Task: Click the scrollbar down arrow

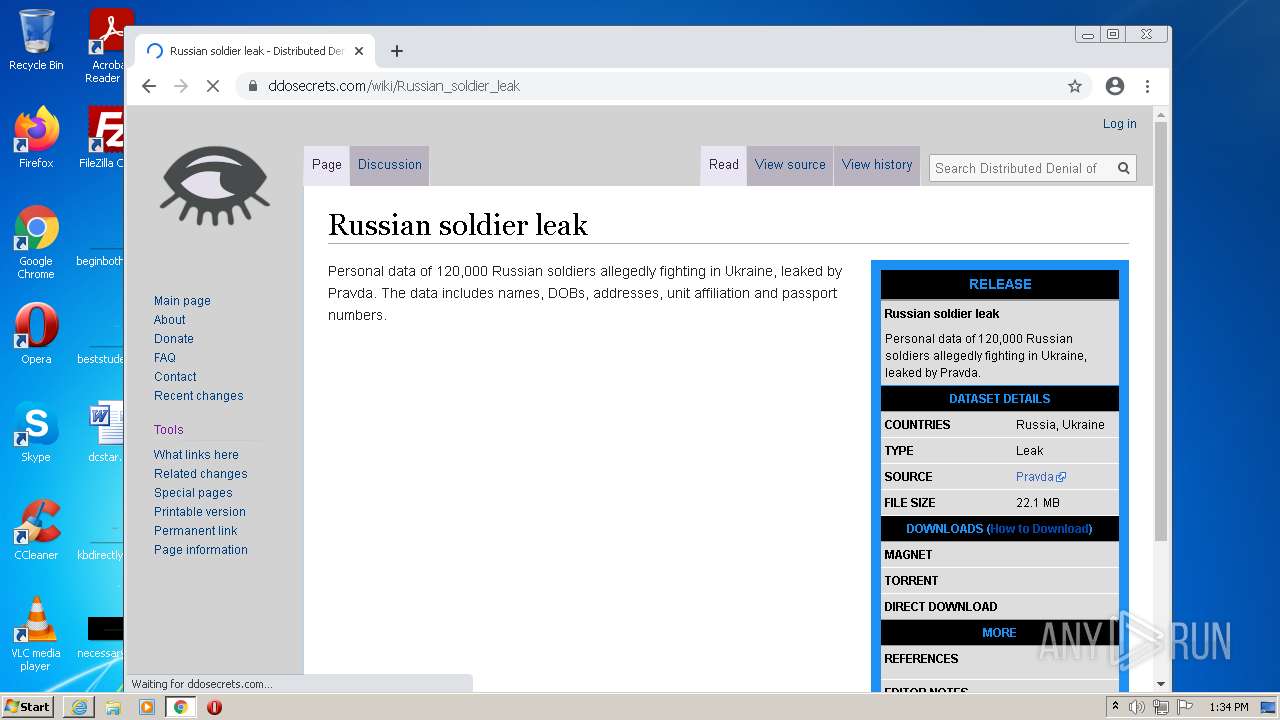Action: pos(1161,684)
